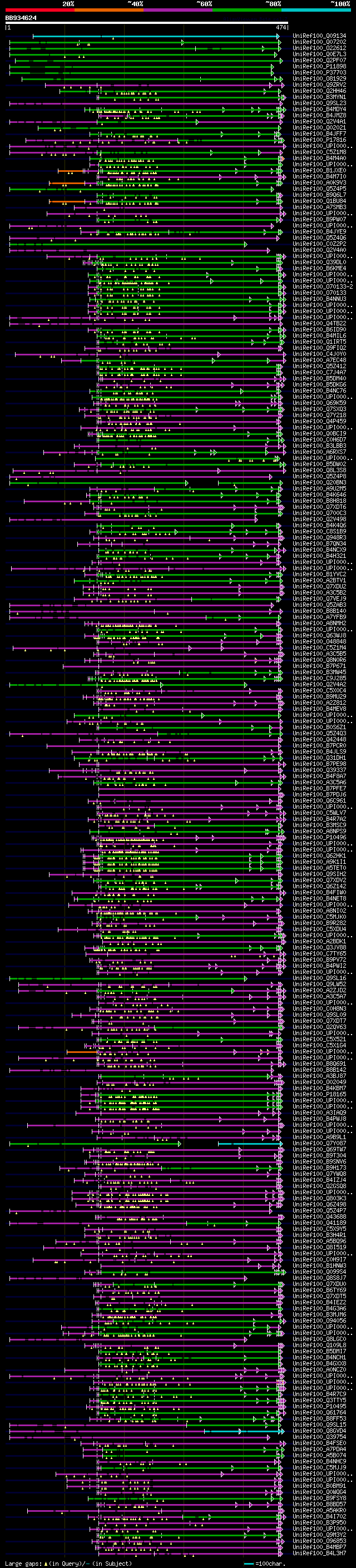
Task: Choose the UniRef100_C5Z1M8 label
Action: point(319,152)
